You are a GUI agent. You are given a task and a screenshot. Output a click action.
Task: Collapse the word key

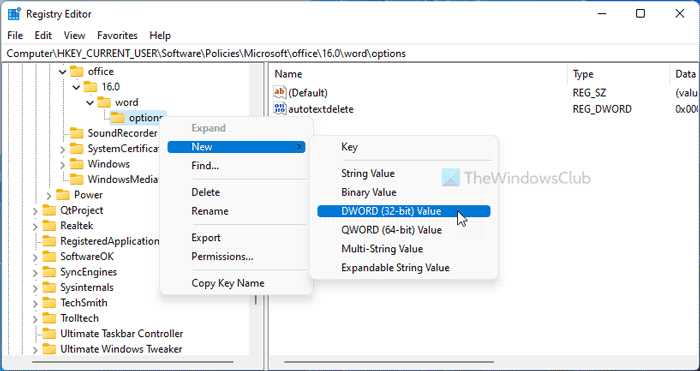90,102
